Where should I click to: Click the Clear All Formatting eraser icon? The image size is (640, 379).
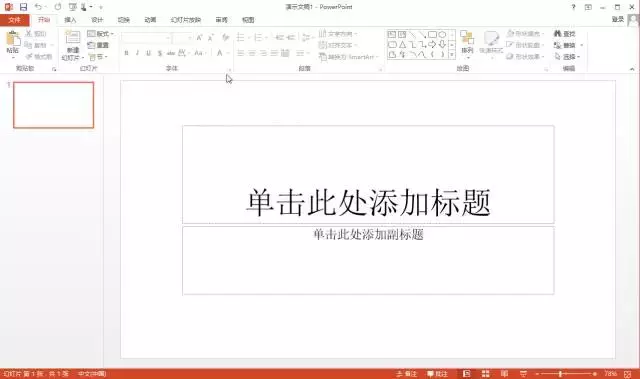225,38
